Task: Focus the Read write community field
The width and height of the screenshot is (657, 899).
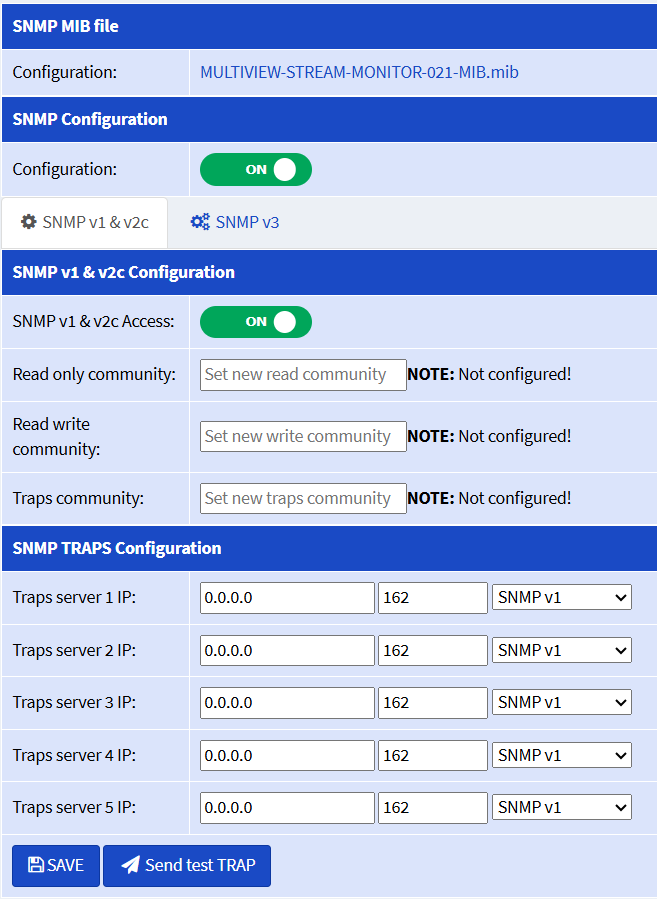Action: pos(303,436)
